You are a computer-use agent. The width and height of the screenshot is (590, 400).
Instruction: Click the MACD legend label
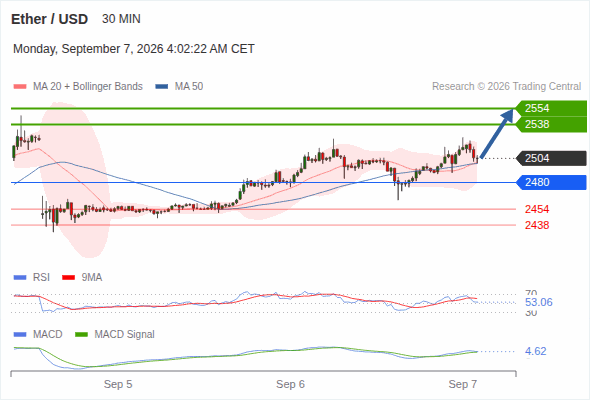(48, 335)
